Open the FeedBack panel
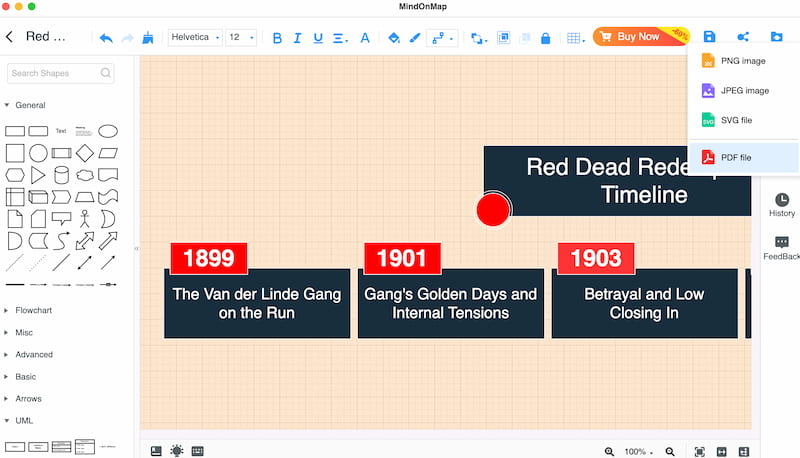This screenshot has width=800, height=458. point(782,248)
